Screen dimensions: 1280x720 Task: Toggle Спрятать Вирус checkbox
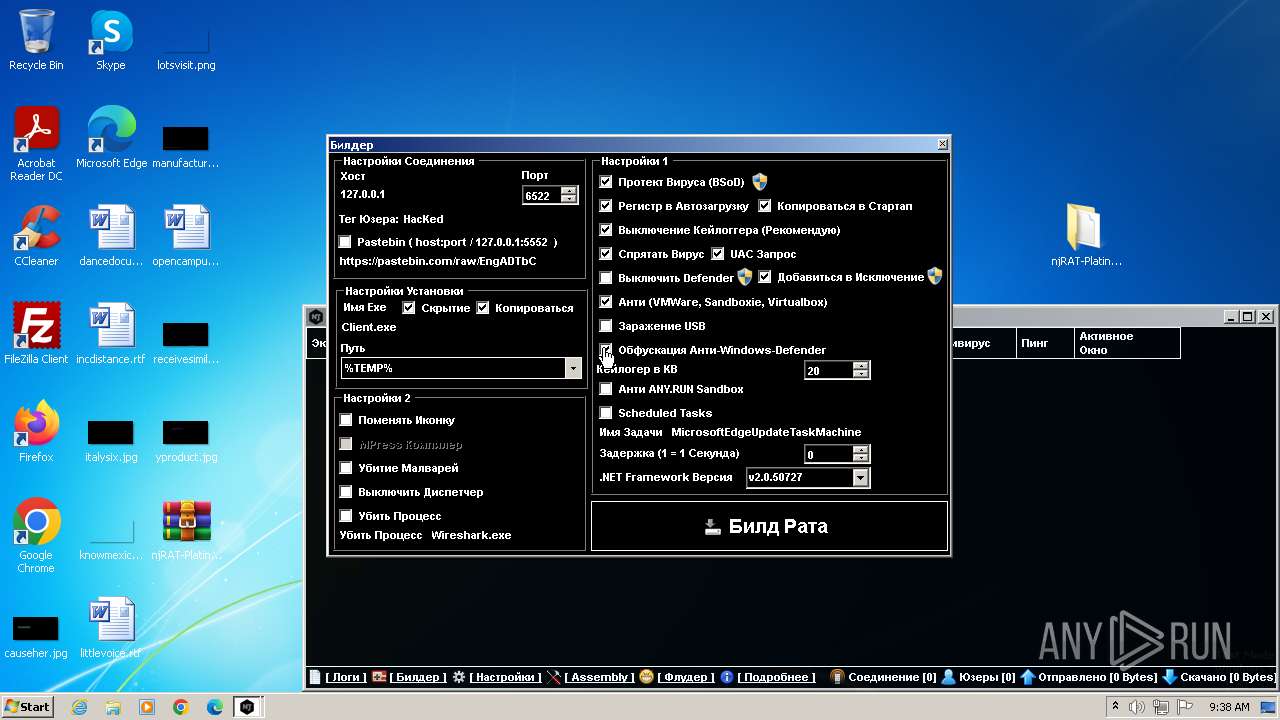click(x=606, y=254)
